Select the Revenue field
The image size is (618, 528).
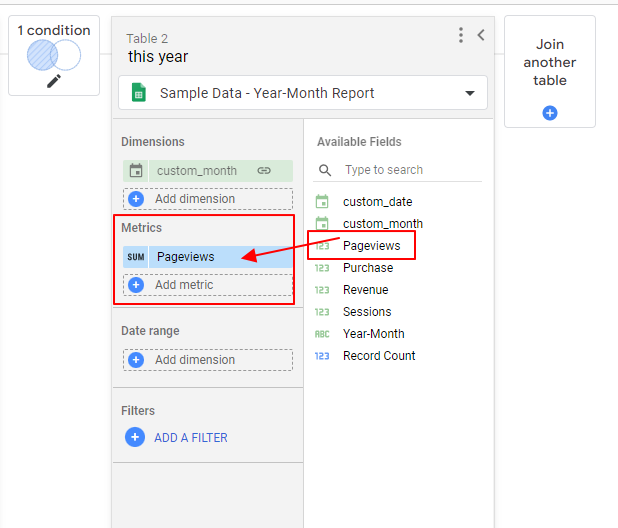pyautogui.click(x=367, y=290)
